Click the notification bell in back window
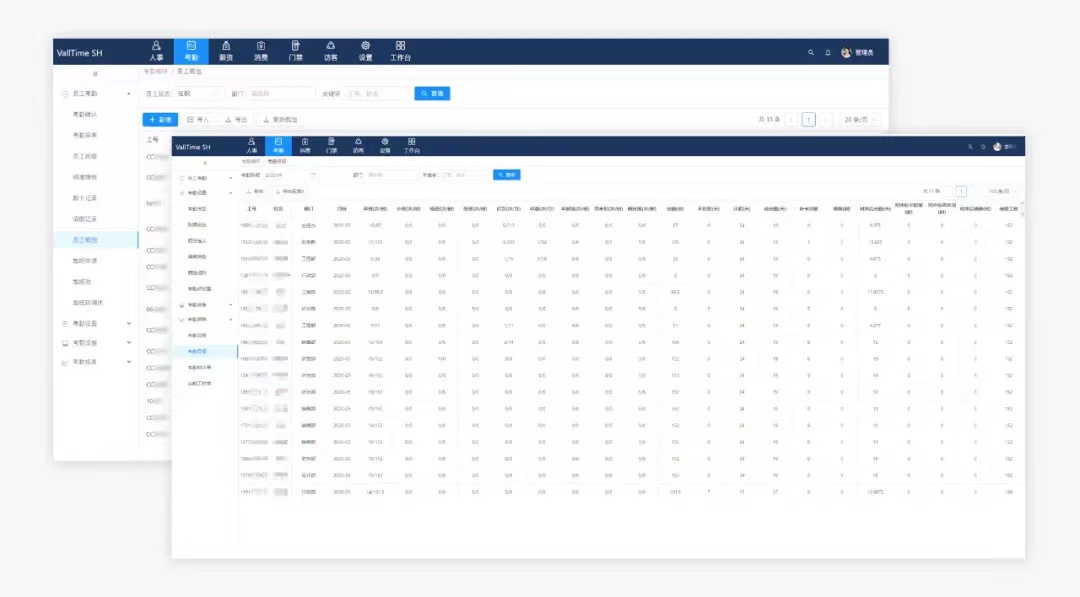Image resolution: width=1080 pixels, height=597 pixels. click(827, 52)
